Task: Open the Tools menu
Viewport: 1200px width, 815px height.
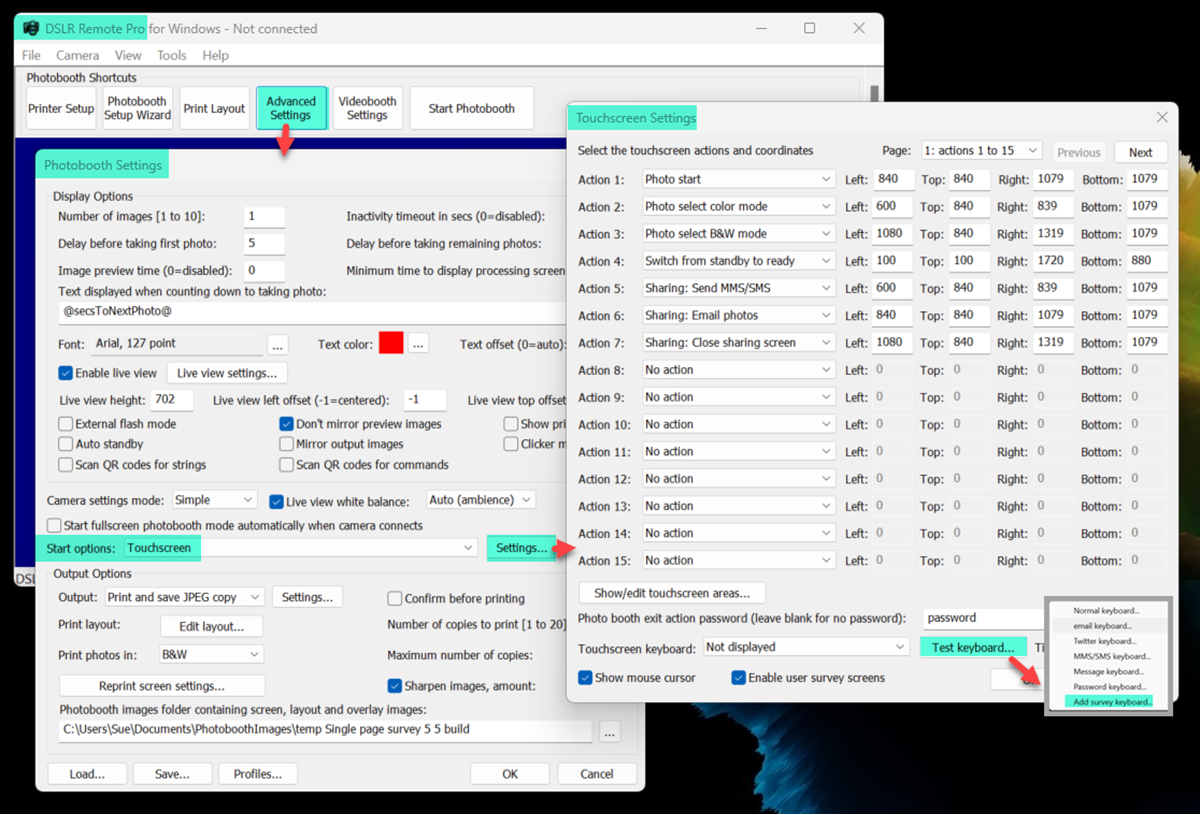Action: [x=171, y=55]
